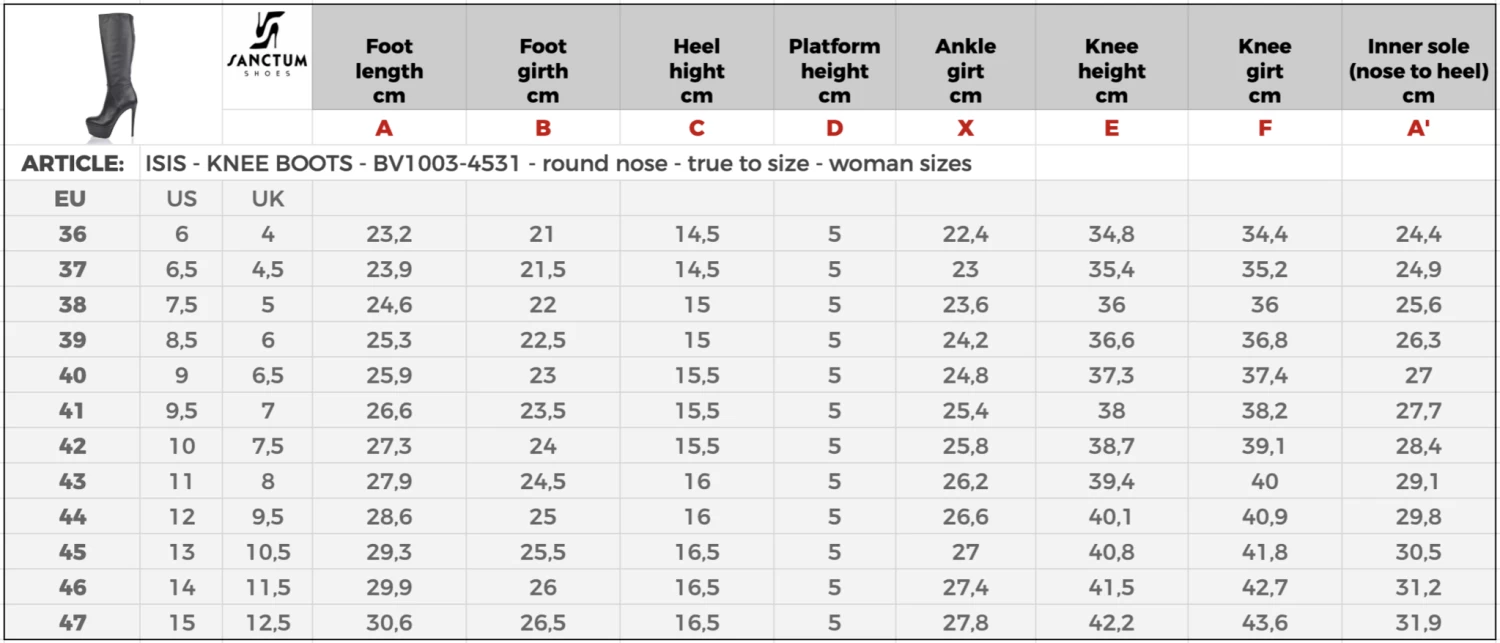Select the Ankle girt cm header
Viewport: 1500px width, 643px height.
tap(965, 71)
